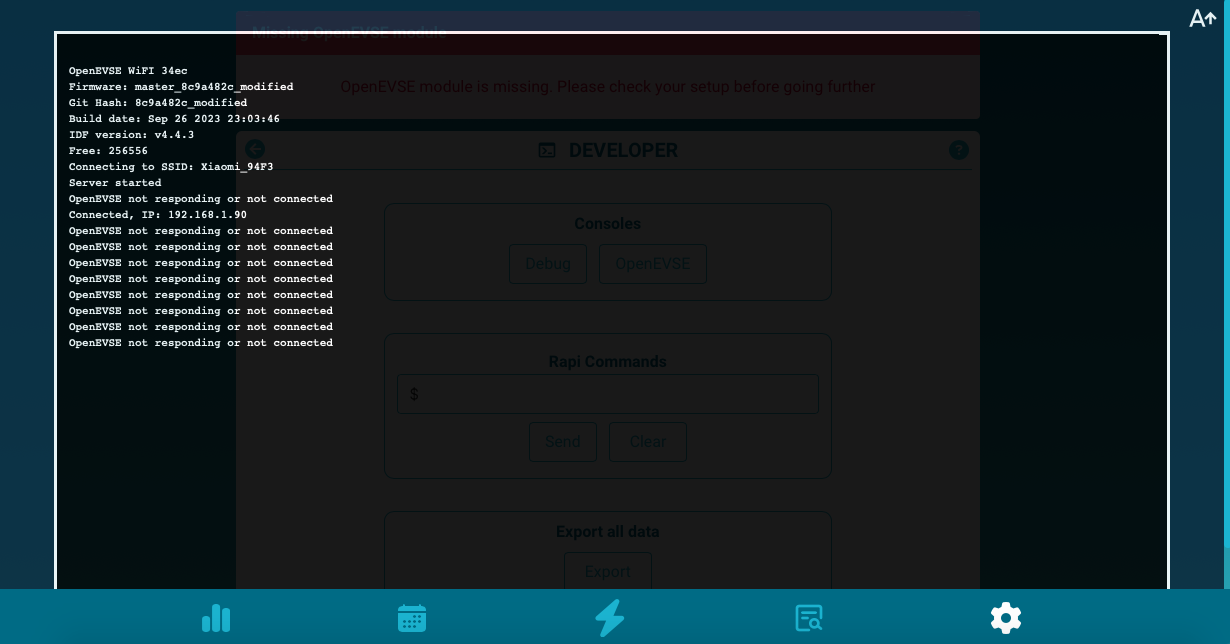Select the 'Firmware: master_8c9a482c_modified' line
Viewport: 1230px width, 644px height.
pos(181,87)
